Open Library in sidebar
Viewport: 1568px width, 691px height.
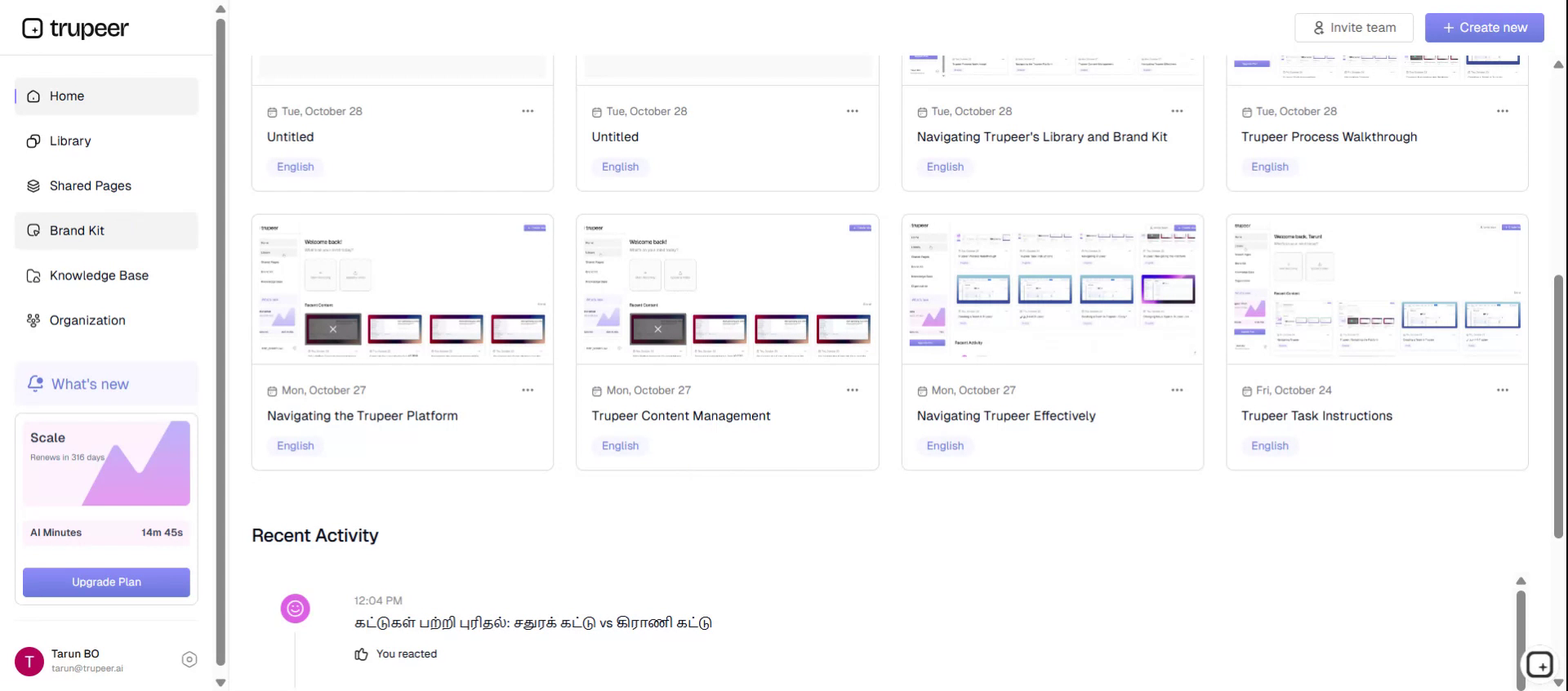tap(106, 141)
